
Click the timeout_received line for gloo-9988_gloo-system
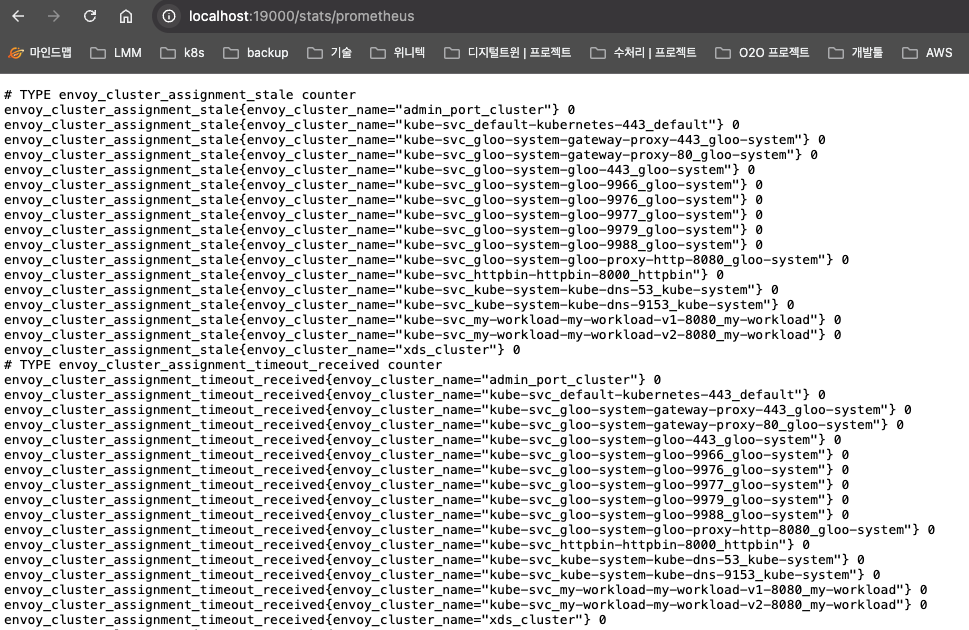pos(426,514)
